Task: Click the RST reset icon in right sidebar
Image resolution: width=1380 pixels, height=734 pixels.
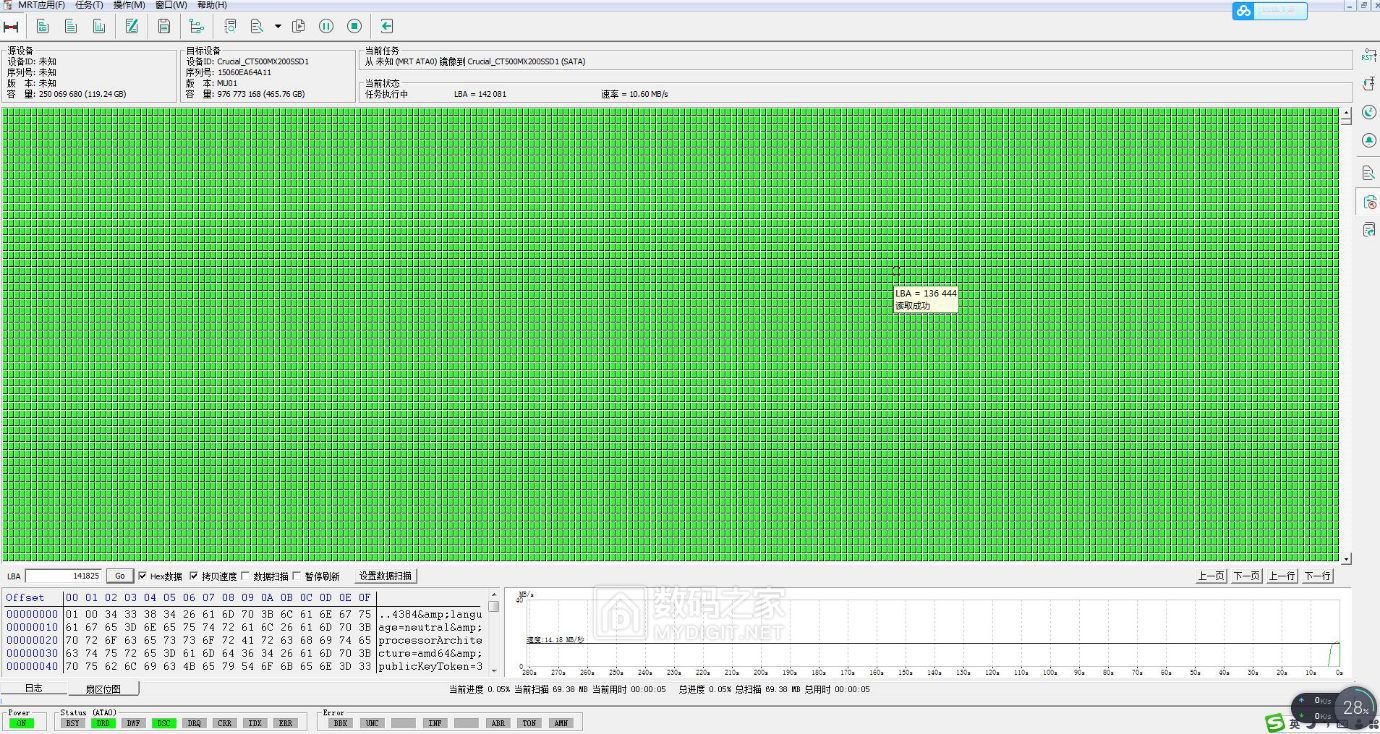Action: point(1369,56)
